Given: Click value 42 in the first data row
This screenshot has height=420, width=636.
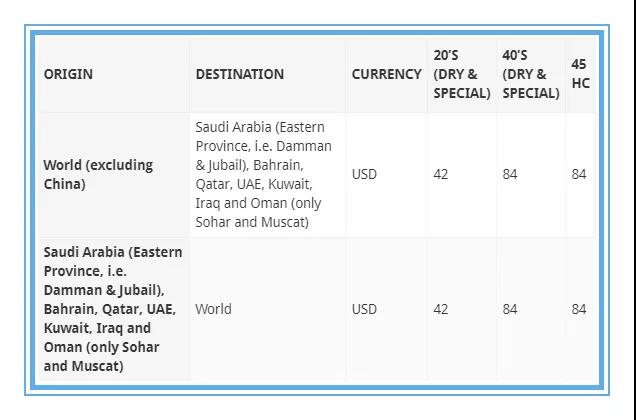Looking at the screenshot, I should tap(441, 175).
